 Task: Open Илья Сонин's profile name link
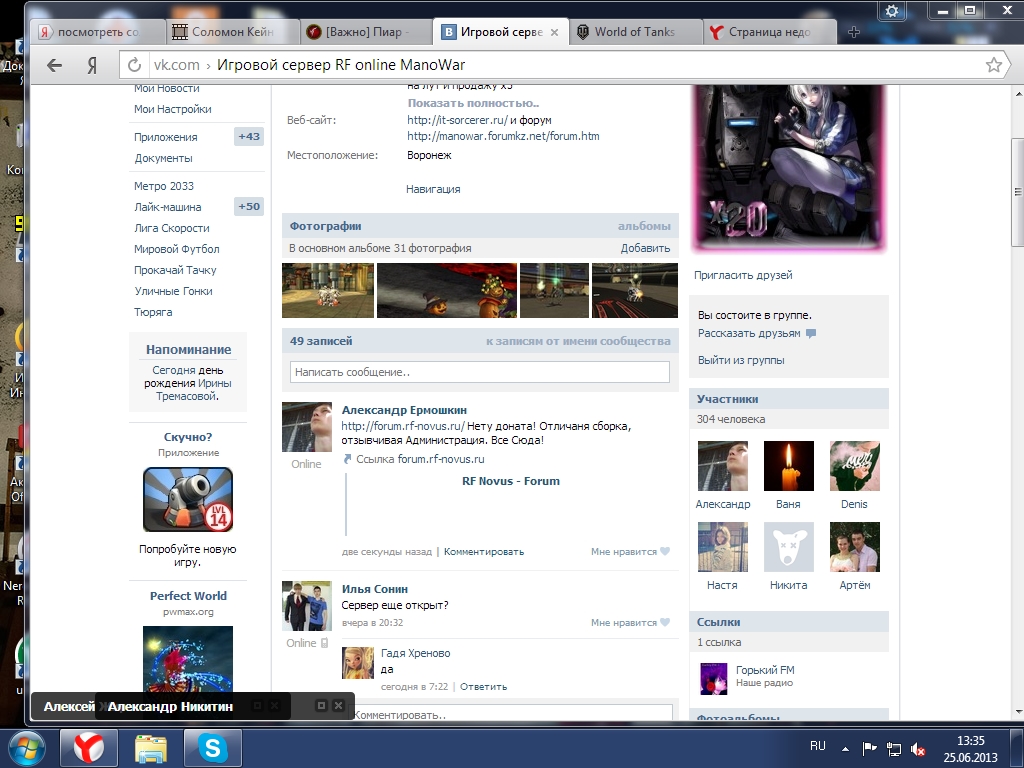click(x=375, y=589)
